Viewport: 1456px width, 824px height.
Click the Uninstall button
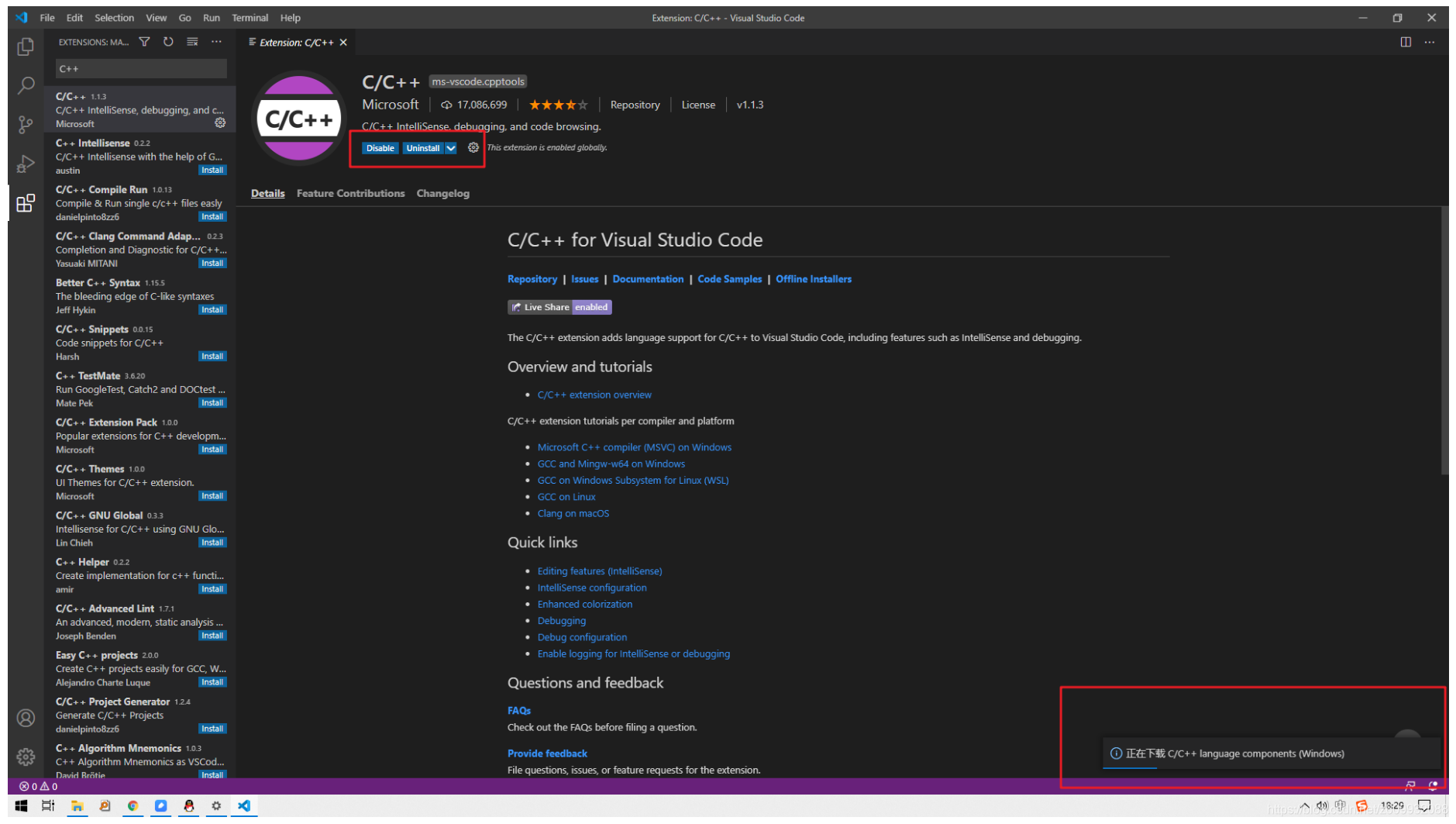coord(423,148)
